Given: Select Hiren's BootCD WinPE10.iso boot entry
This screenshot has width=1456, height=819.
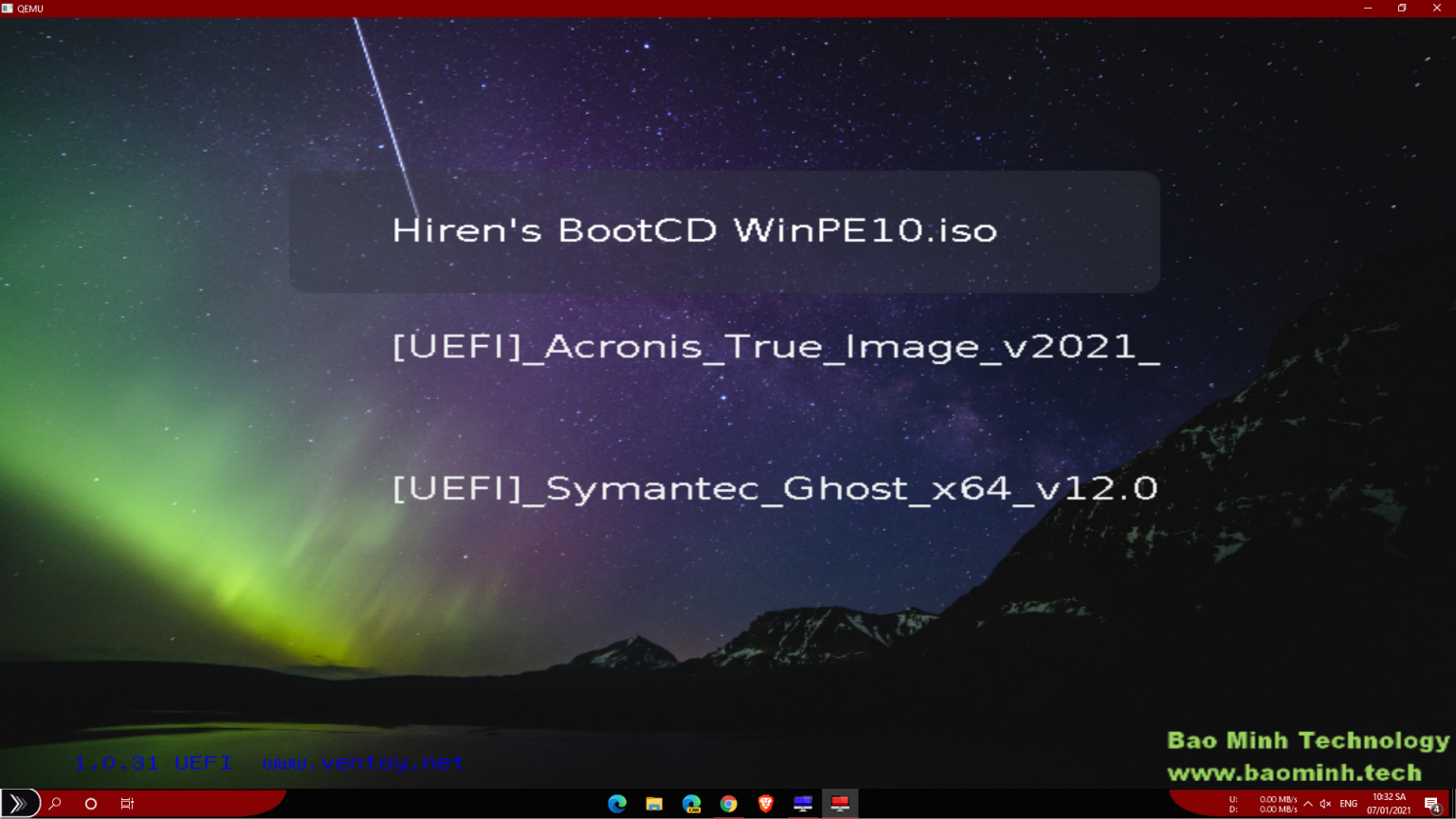Looking at the screenshot, I should [x=724, y=231].
